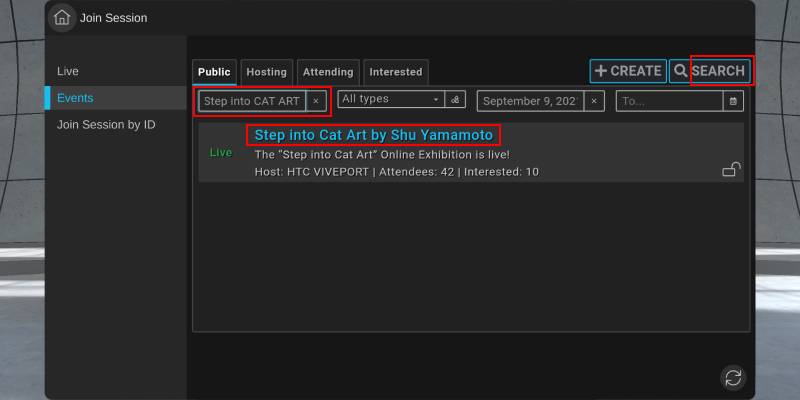Image resolution: width=800 pixels, height=400 pixels.
Task: Choose Events in the left sidebar
Action: coord(75,98)
